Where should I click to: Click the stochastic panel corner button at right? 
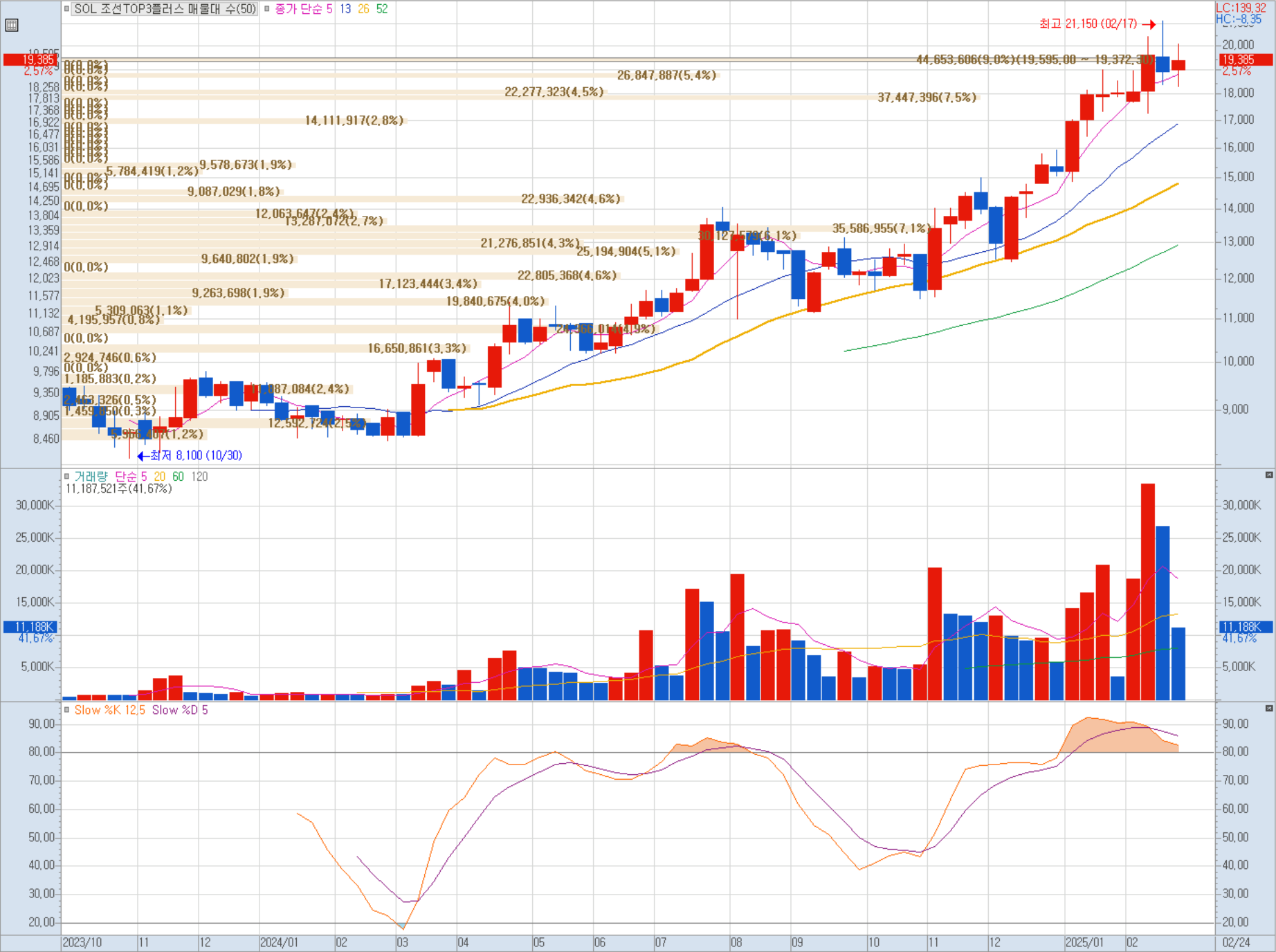1269,708
